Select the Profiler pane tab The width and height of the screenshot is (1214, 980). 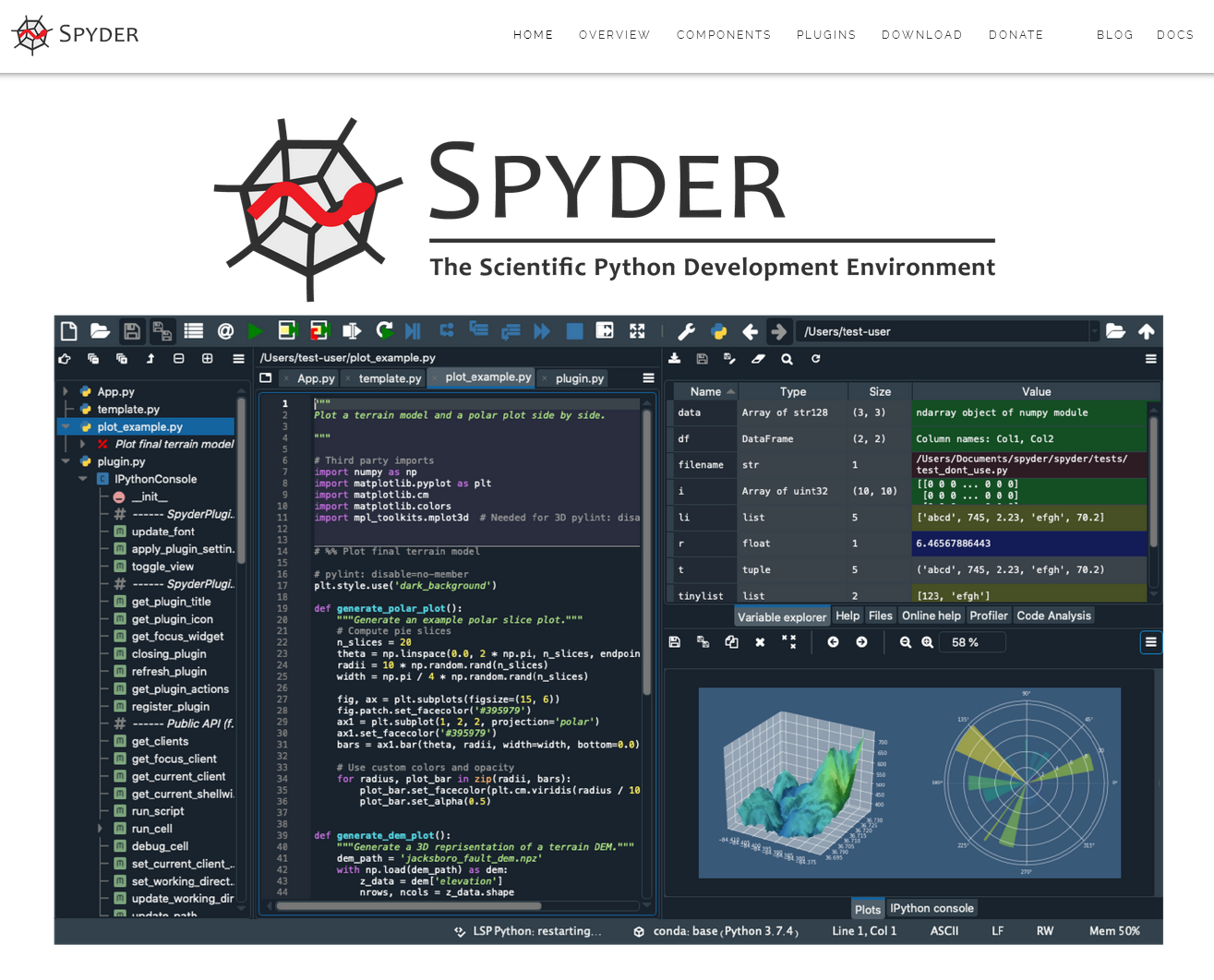point(988,615)
